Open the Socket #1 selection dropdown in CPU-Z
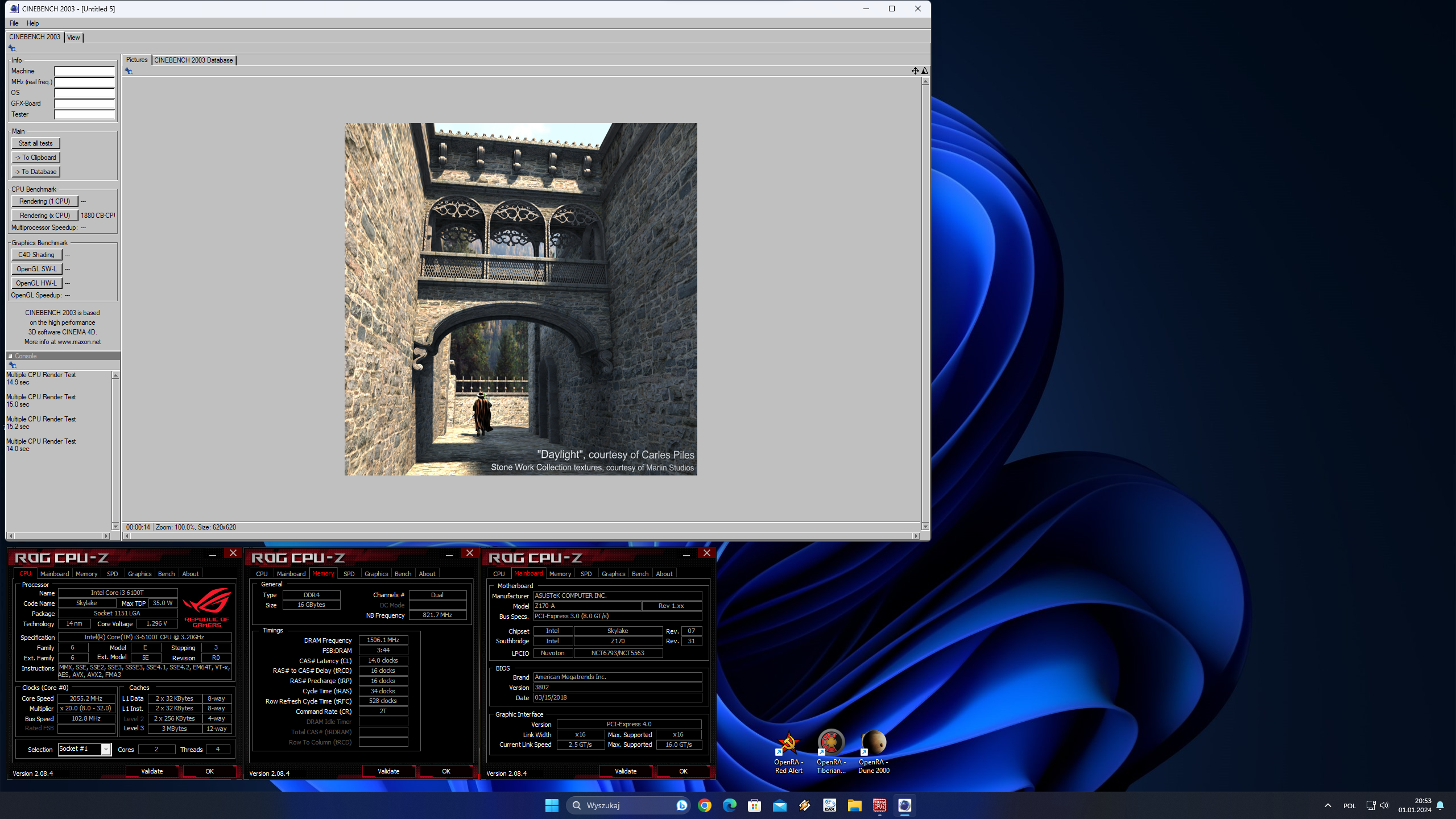Screen dimensions: 1456x819 [x=106, y=750]
